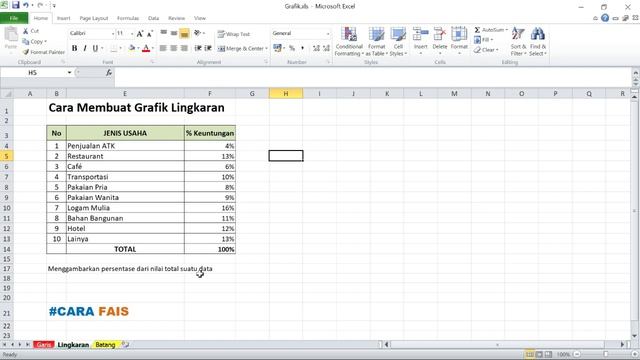Click the Increase Decimal icon
This screenshot has height=360, width=640.
316,48
